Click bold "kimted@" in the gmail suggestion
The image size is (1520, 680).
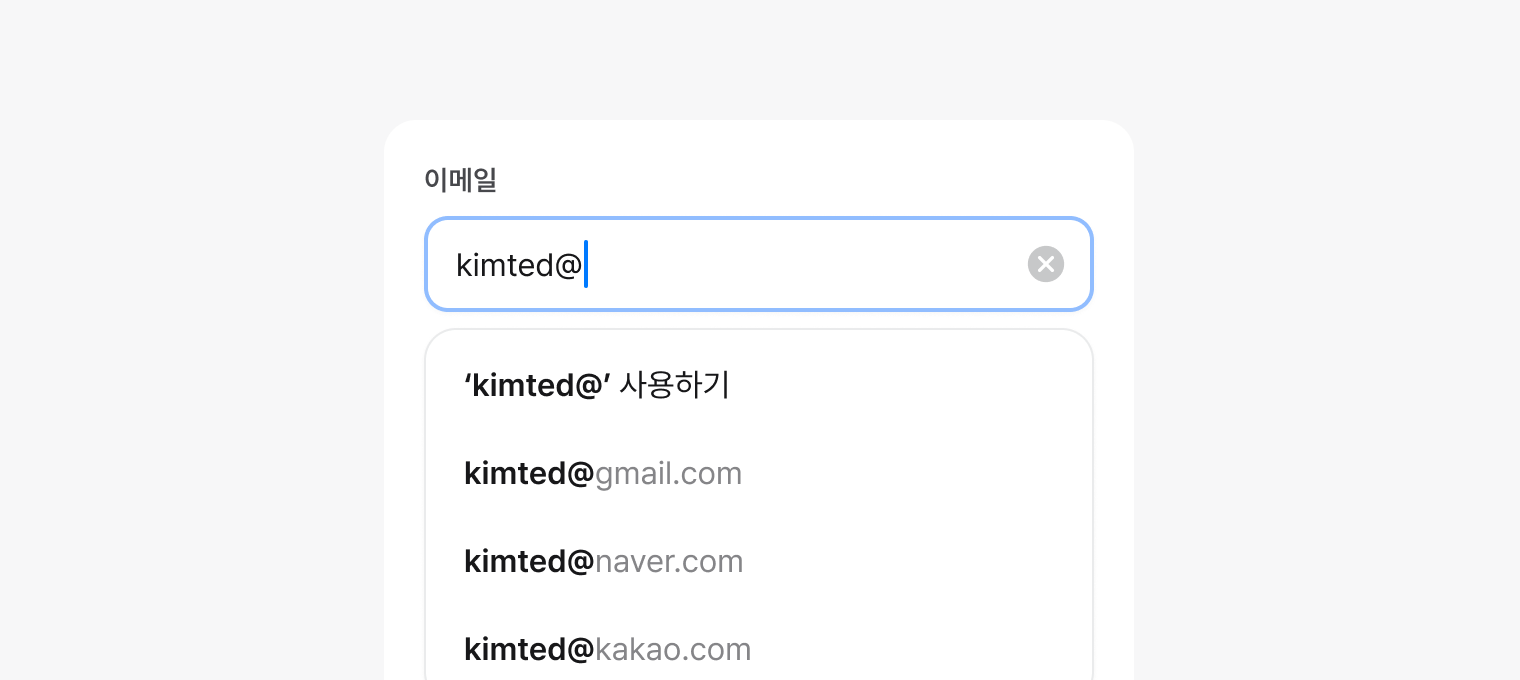529,474
